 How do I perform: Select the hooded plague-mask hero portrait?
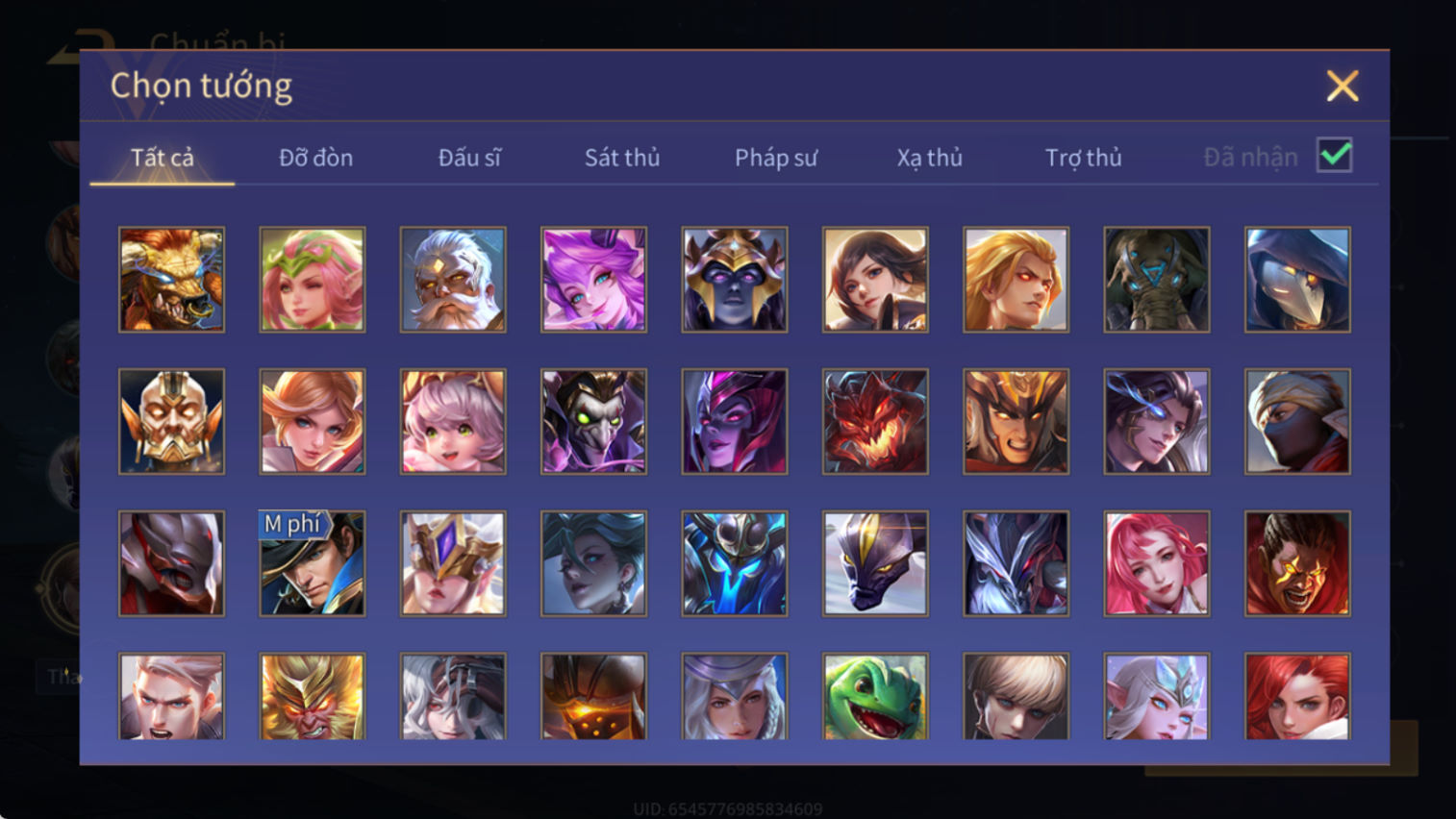[1297, 280]
